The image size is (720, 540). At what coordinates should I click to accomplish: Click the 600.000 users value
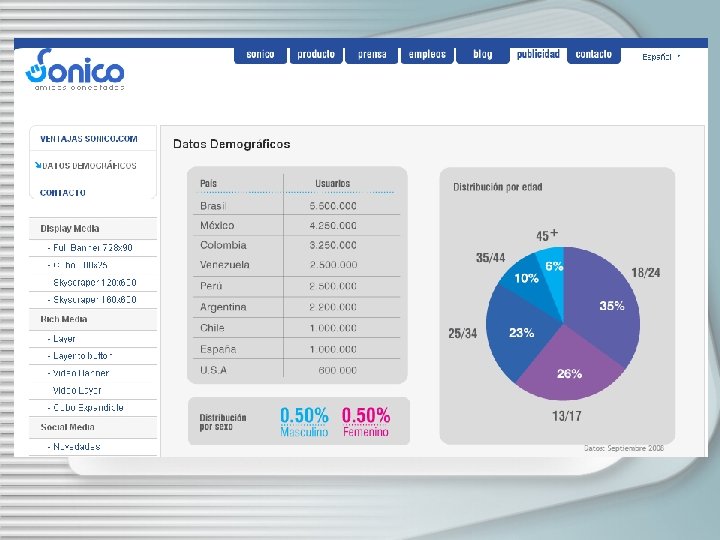coord(338,370)
